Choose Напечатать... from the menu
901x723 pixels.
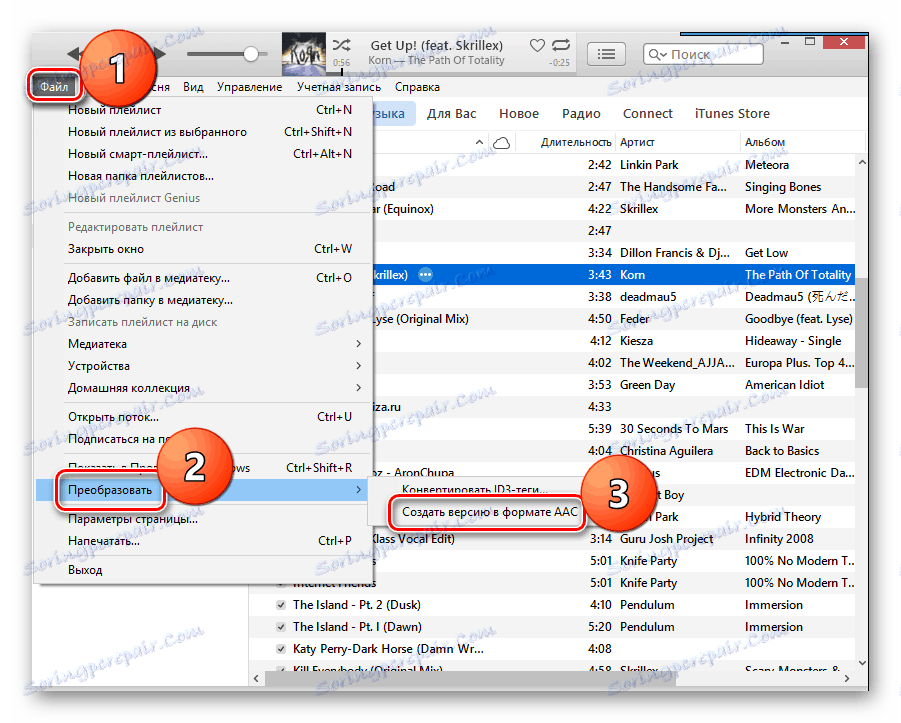click(201, 541)
